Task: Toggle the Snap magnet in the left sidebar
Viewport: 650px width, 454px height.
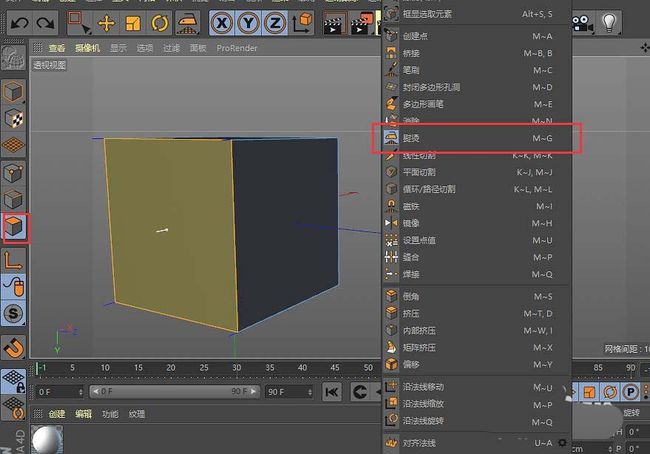Action: pyautogui.click(x=14, y=347)
